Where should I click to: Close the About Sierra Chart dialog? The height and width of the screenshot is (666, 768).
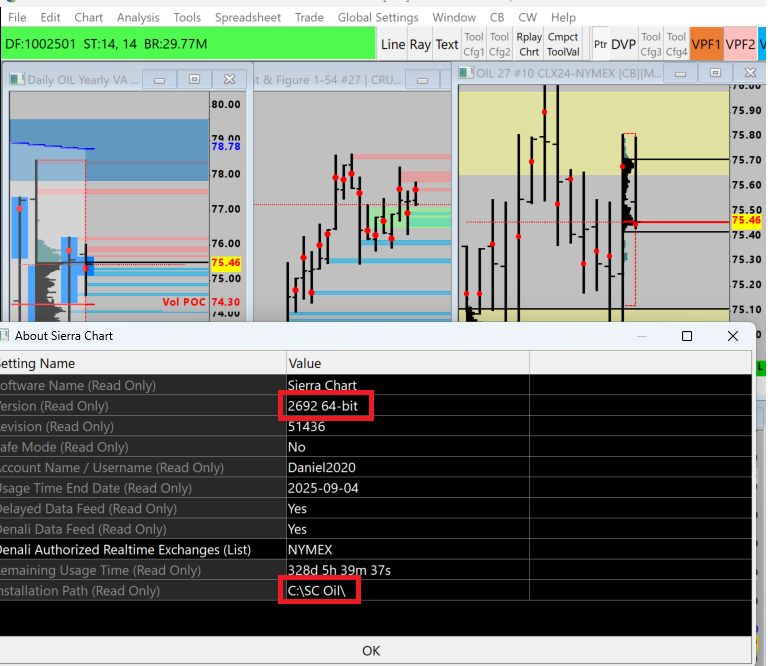pyautogui.click(x=733, y=336)
